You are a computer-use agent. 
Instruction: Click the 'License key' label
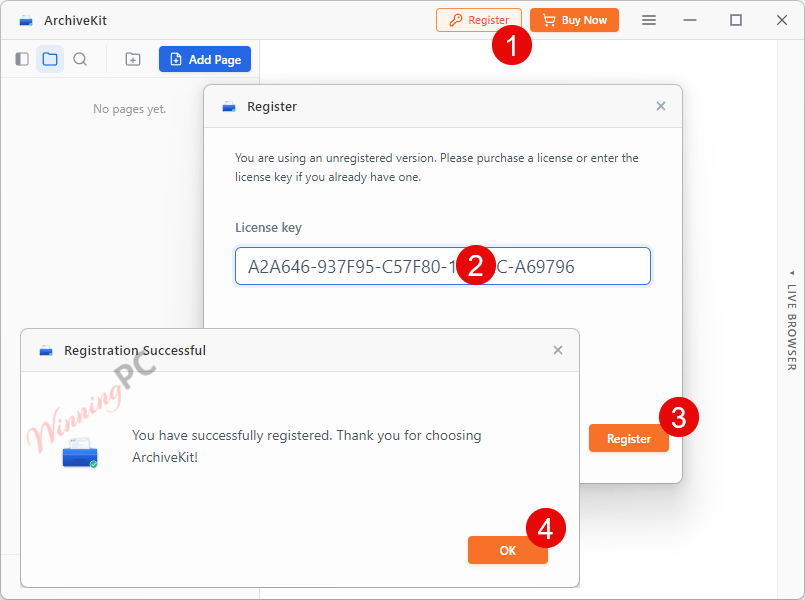click(269, 227)
